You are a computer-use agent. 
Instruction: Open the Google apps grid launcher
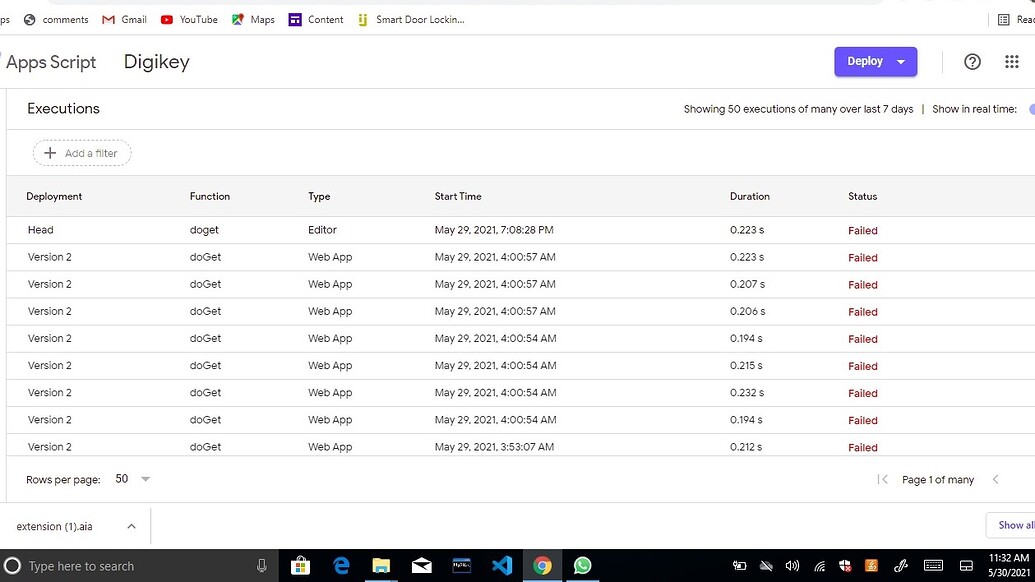[x=1011, y=62]
